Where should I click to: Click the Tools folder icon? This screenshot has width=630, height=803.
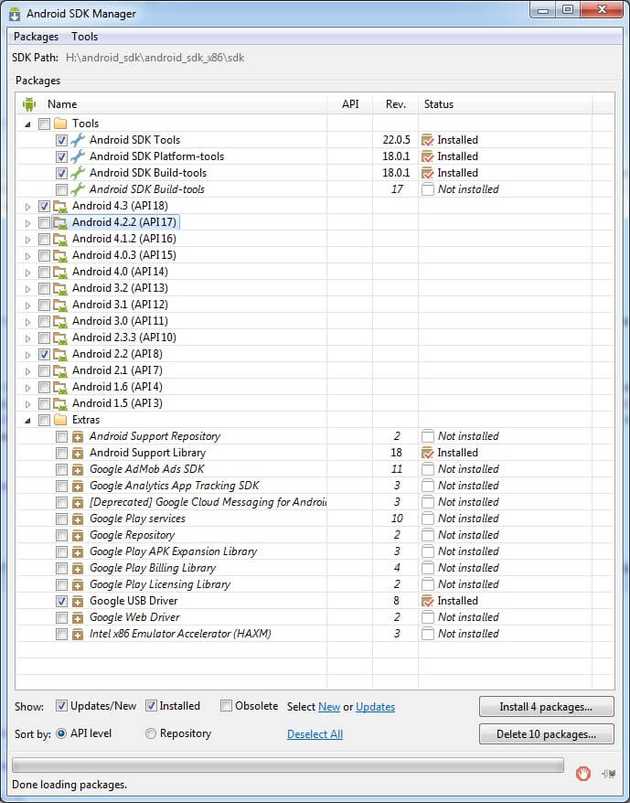pyautogui.click(x=60, y=123)
